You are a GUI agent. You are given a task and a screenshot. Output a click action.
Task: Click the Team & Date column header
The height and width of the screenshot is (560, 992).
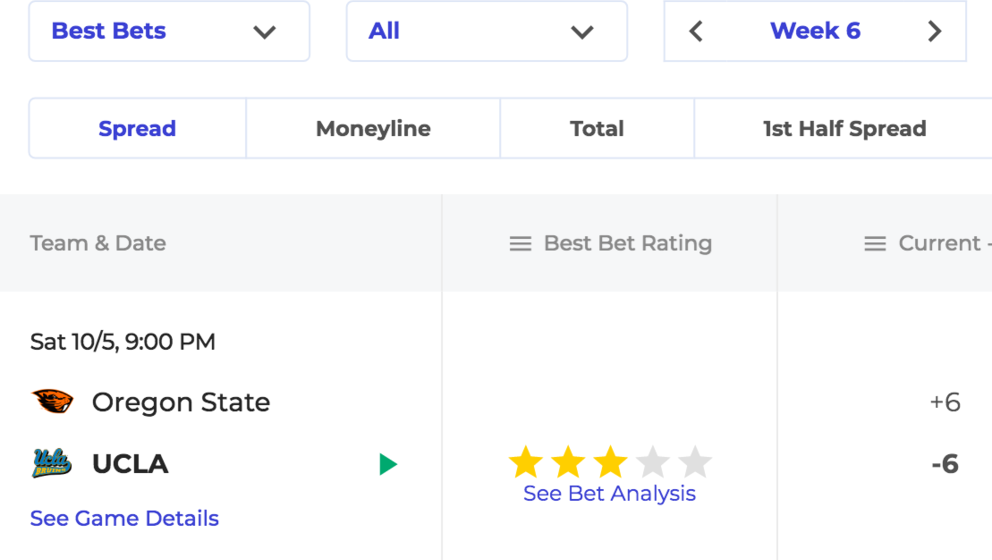(98, 244)
